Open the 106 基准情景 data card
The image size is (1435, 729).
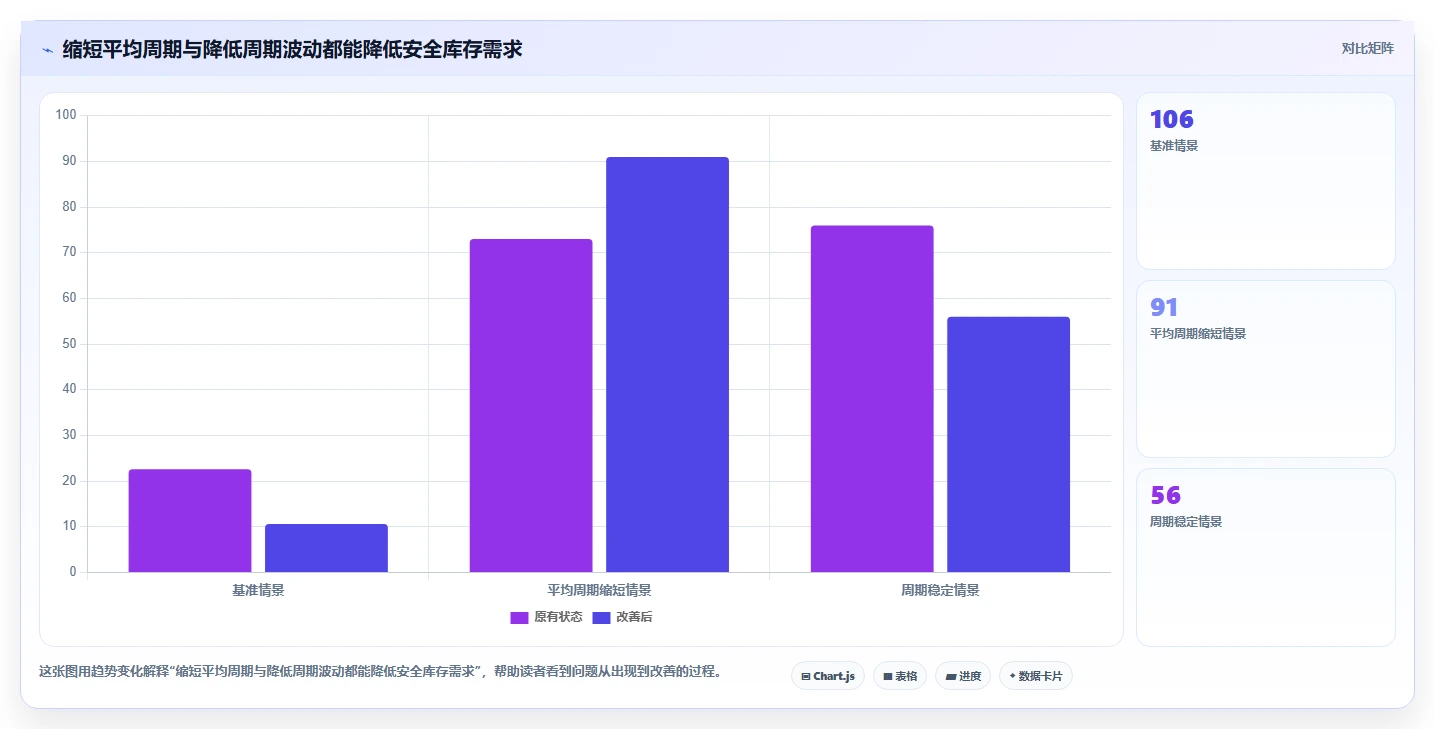[x=1265, y=181]
